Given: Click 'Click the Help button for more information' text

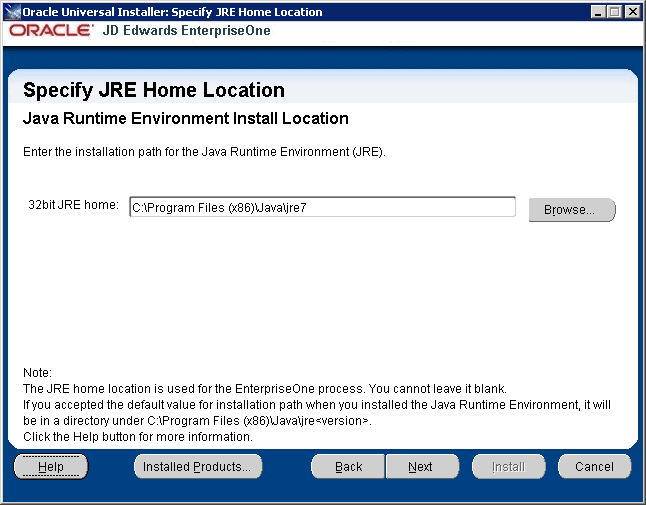Looking at the screenshot, I should (138, 437).
